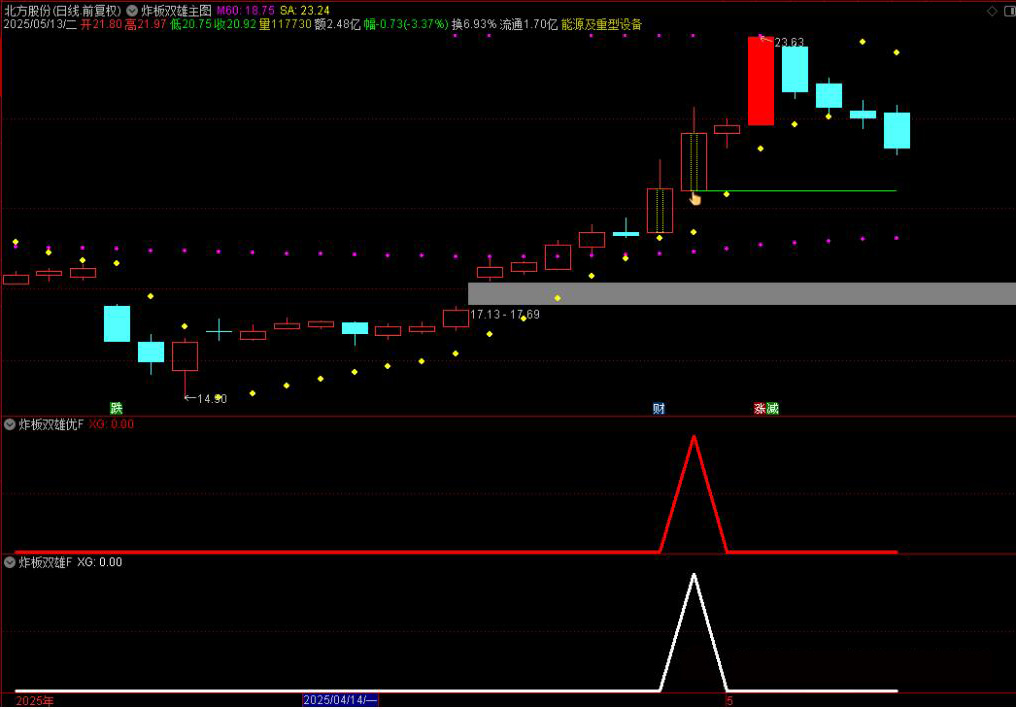Image resolution: width=1016 pixels, height=709 pixels.
Task: Click the green 减 marker icon
Action: click(x=772, y=408)
